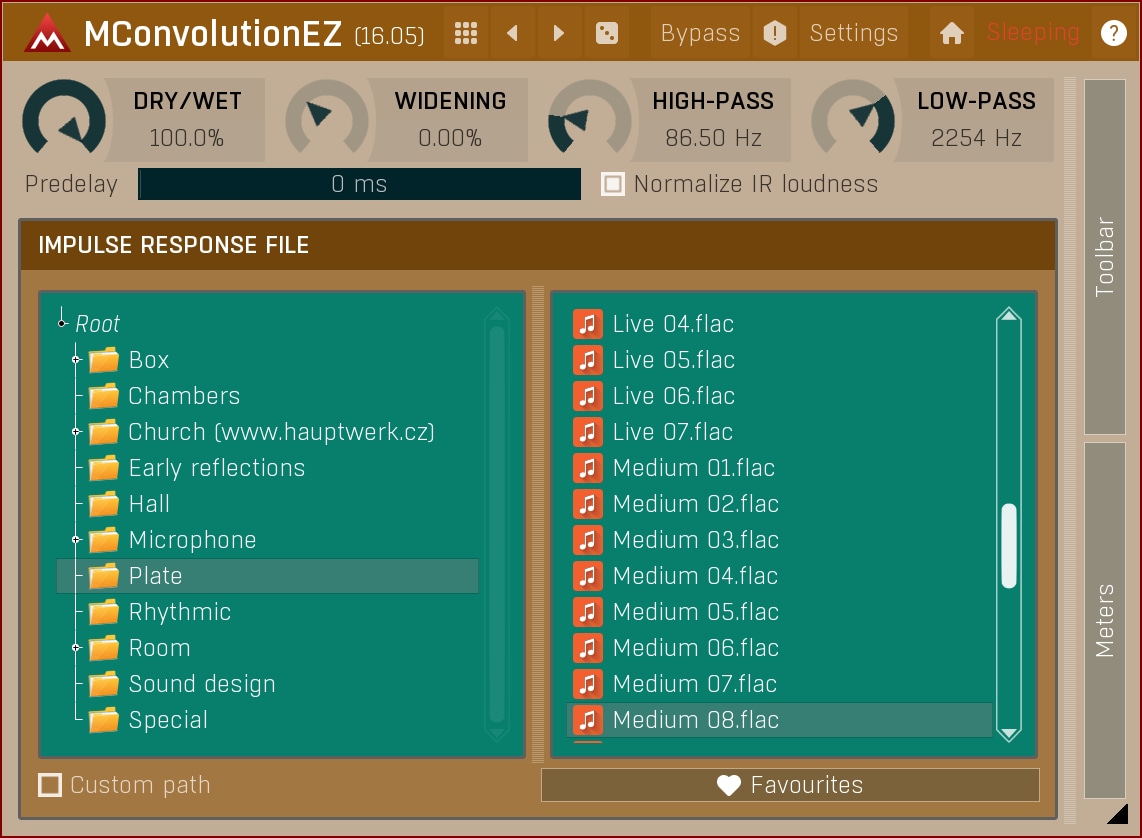
Task: Click the Predelay 0 ms slider
Action: coord(360,184)
